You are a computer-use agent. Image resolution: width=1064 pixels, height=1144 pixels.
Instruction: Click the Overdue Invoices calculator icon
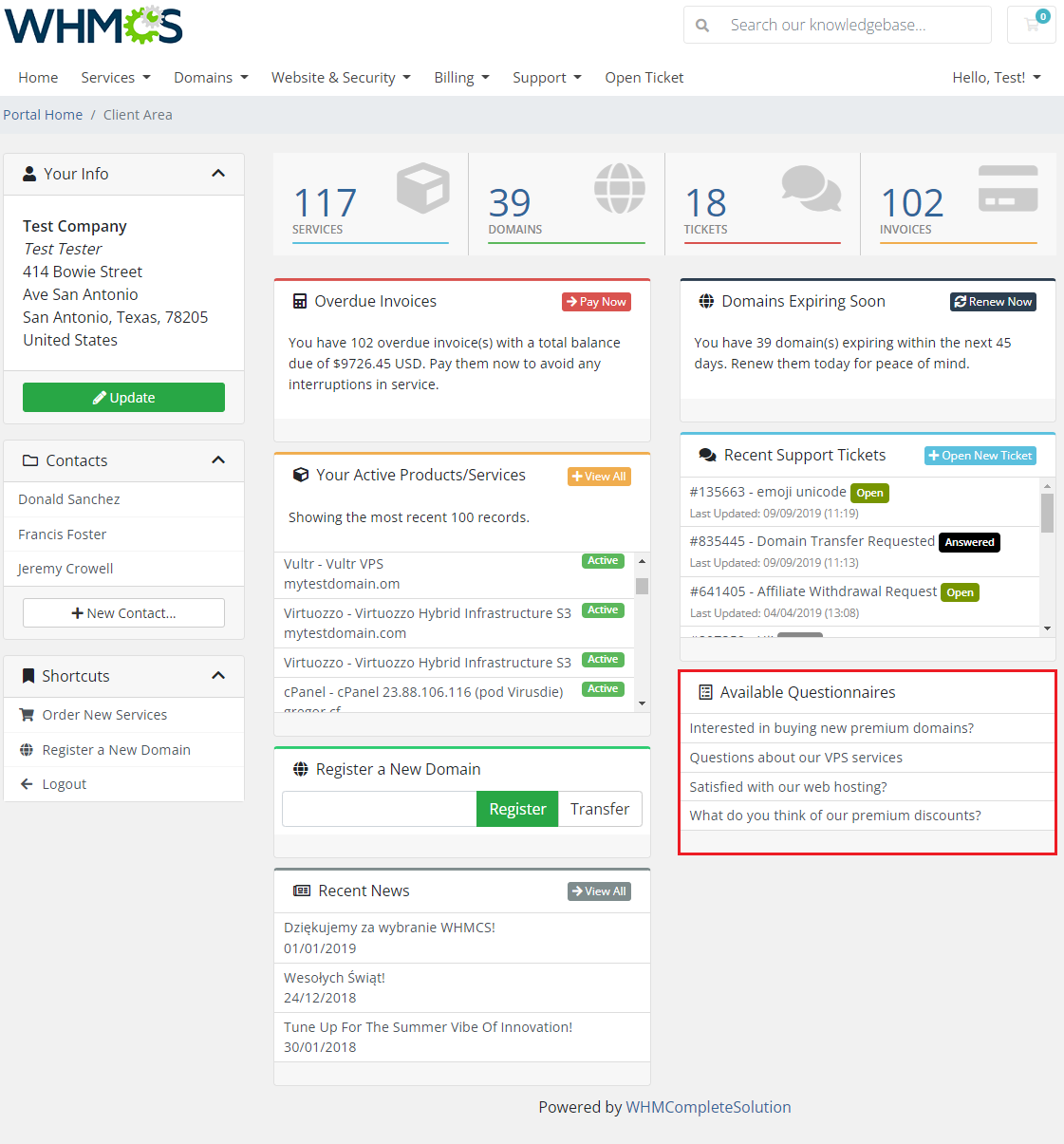pyautogui.click(x=300, y=302)
